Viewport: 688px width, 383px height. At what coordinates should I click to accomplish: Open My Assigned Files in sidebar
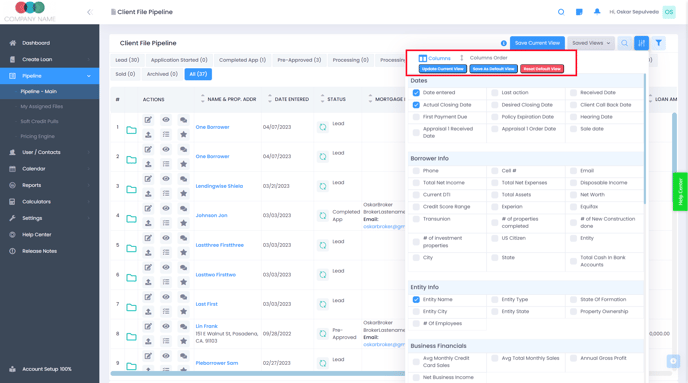[42, 106]
